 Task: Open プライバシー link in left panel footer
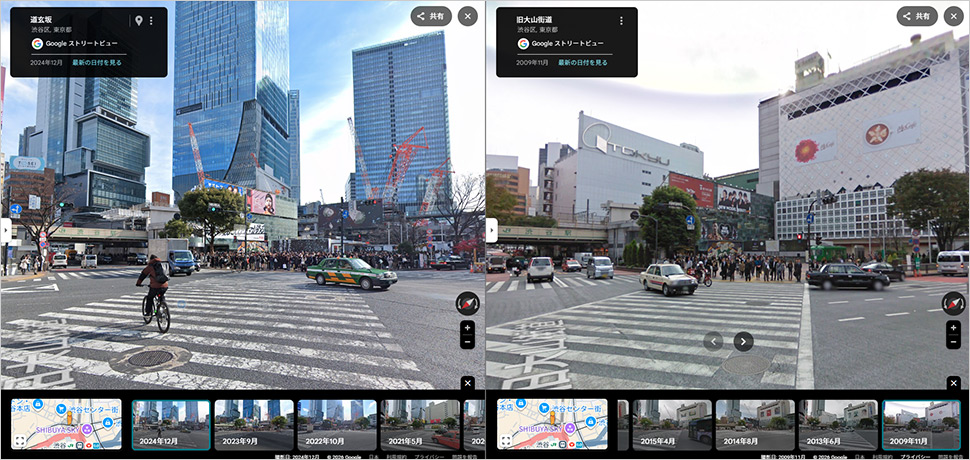428,457
